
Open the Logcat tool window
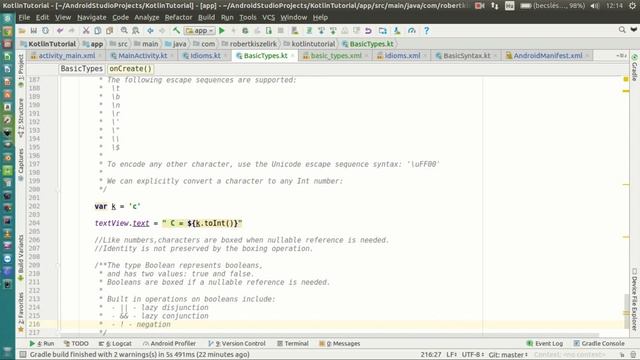point(115,344)
